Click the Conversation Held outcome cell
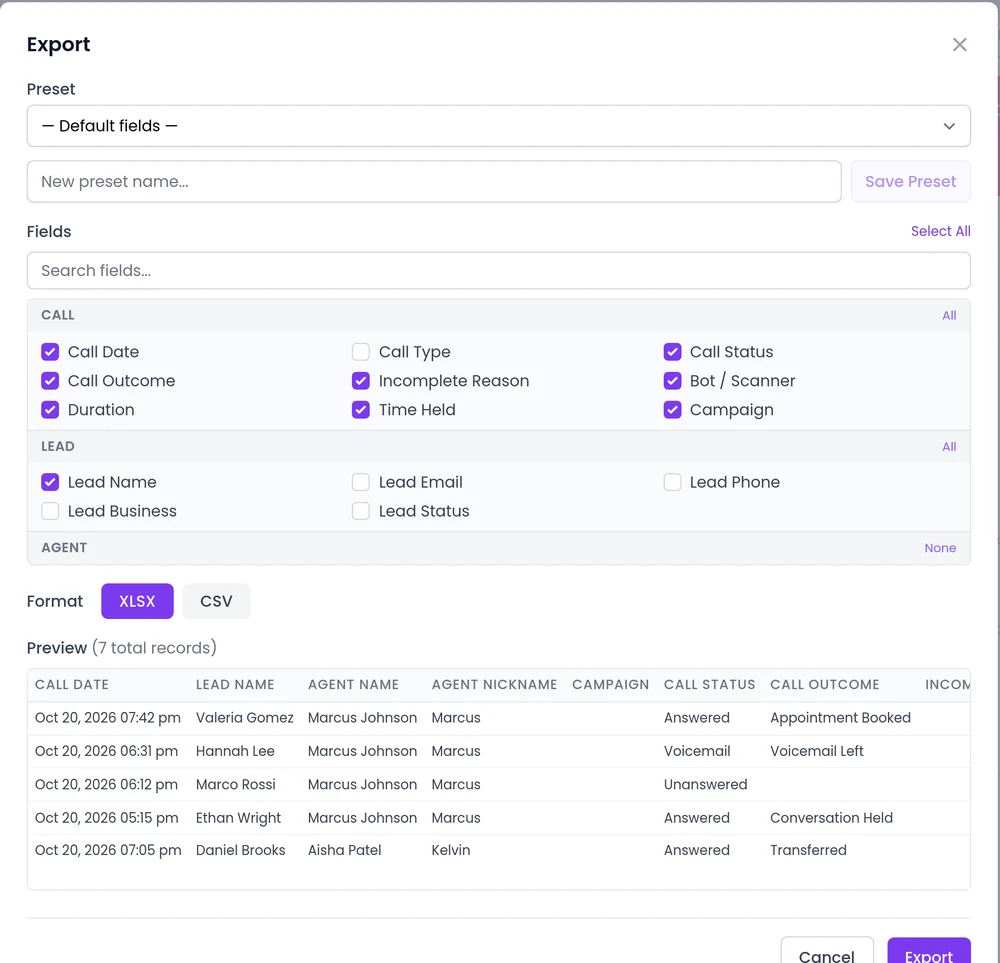 [831, 818]
